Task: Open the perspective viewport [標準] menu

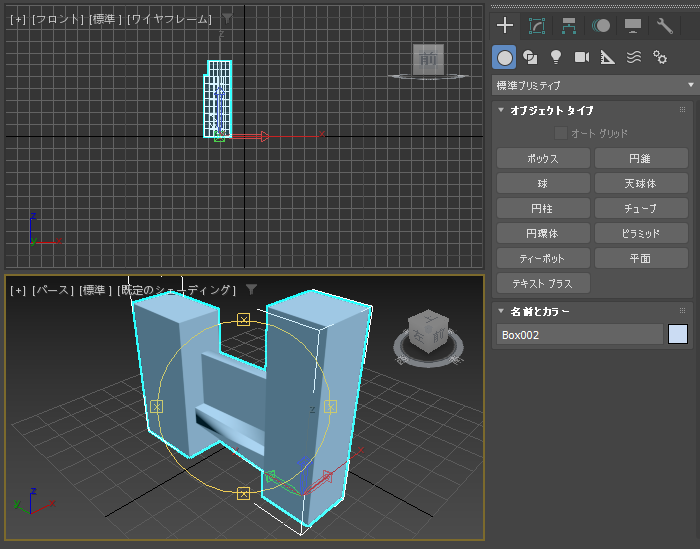Action: [95, 290]
